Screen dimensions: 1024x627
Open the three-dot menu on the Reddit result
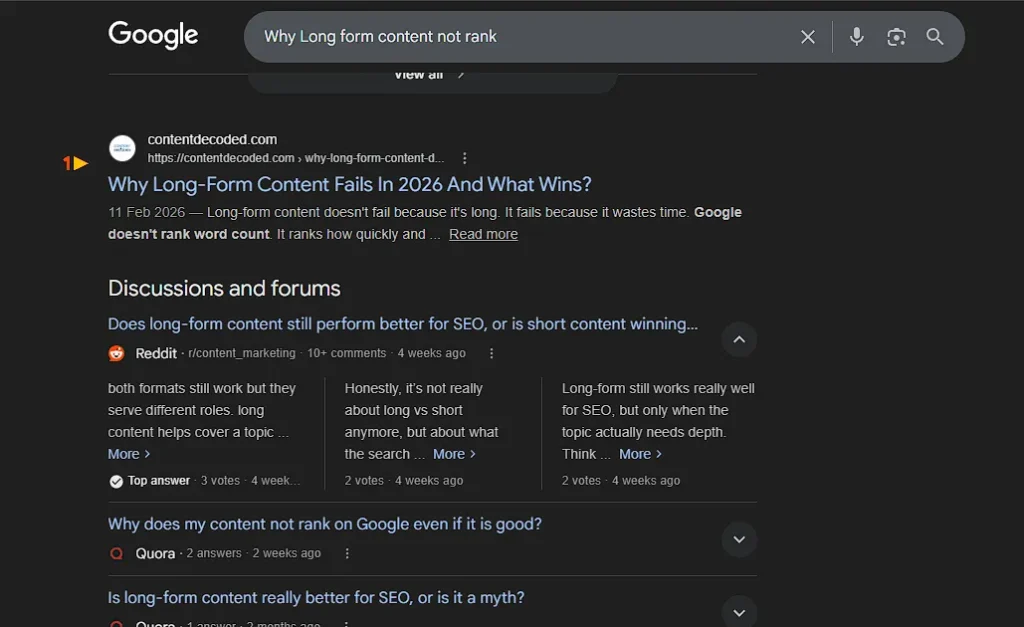pyautogui.click(x=491, y=353)
